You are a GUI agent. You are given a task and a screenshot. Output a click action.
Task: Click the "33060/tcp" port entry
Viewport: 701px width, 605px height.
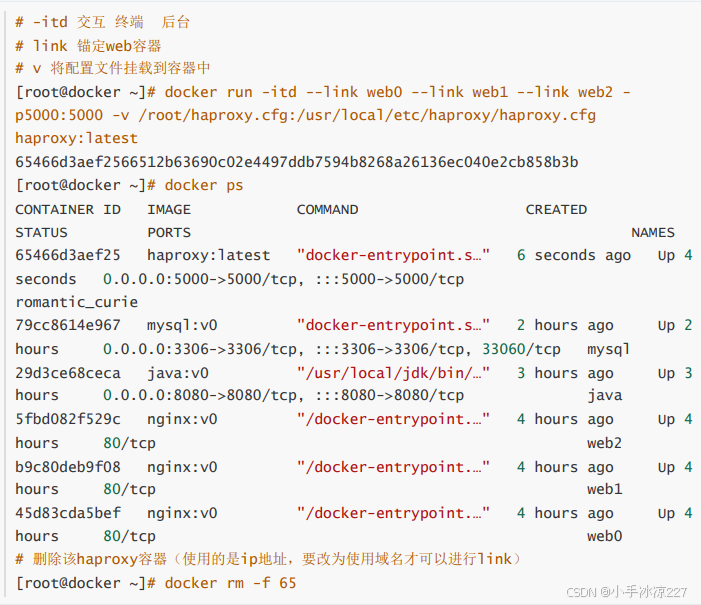click(x=521, y=349)
